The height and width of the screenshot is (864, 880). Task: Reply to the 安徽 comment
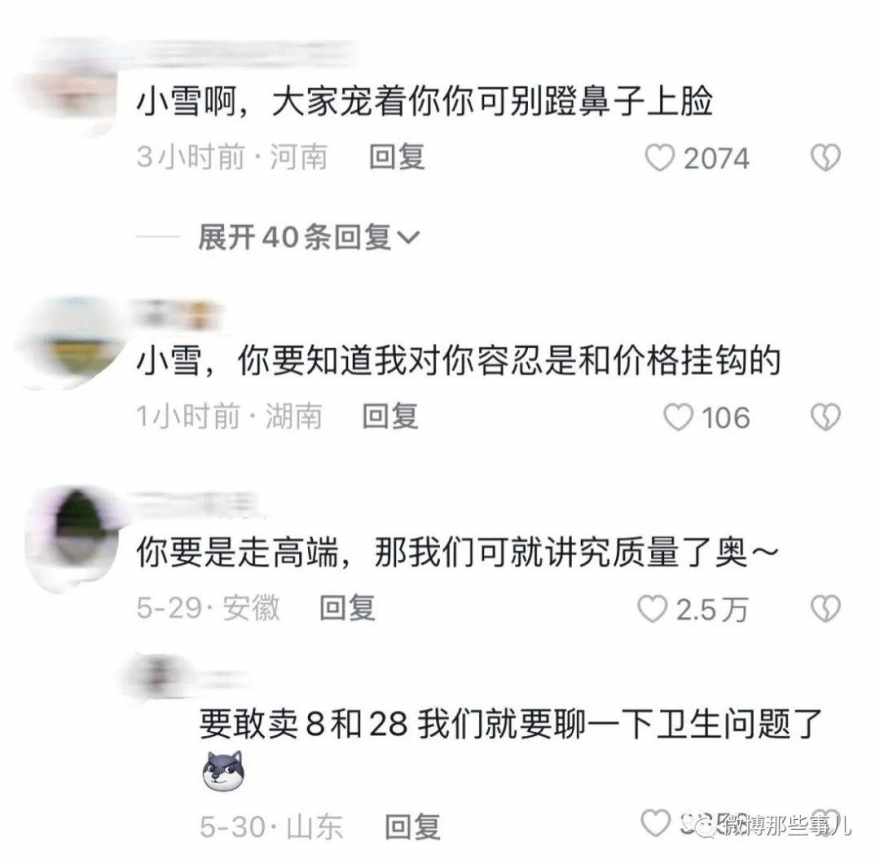(347, 608)
